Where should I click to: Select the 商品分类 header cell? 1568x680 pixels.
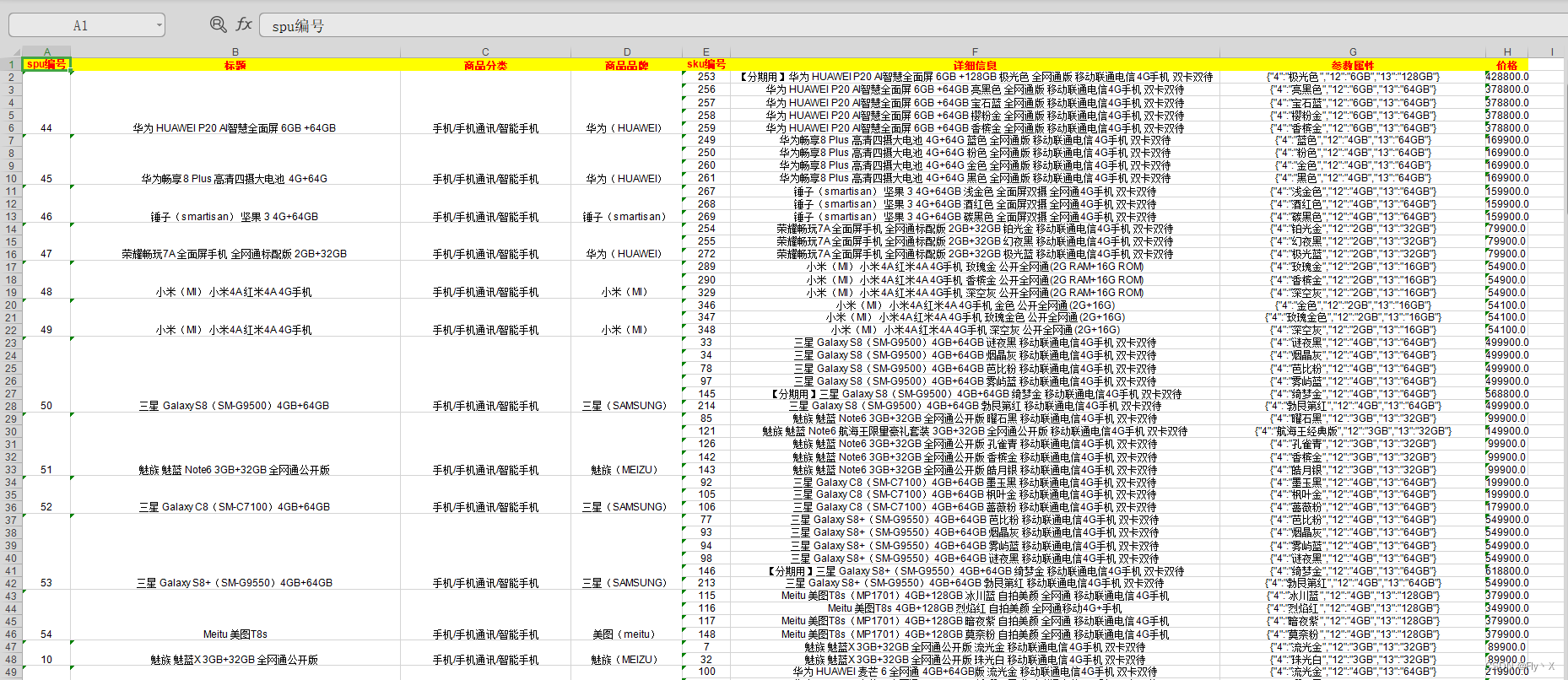485,65
